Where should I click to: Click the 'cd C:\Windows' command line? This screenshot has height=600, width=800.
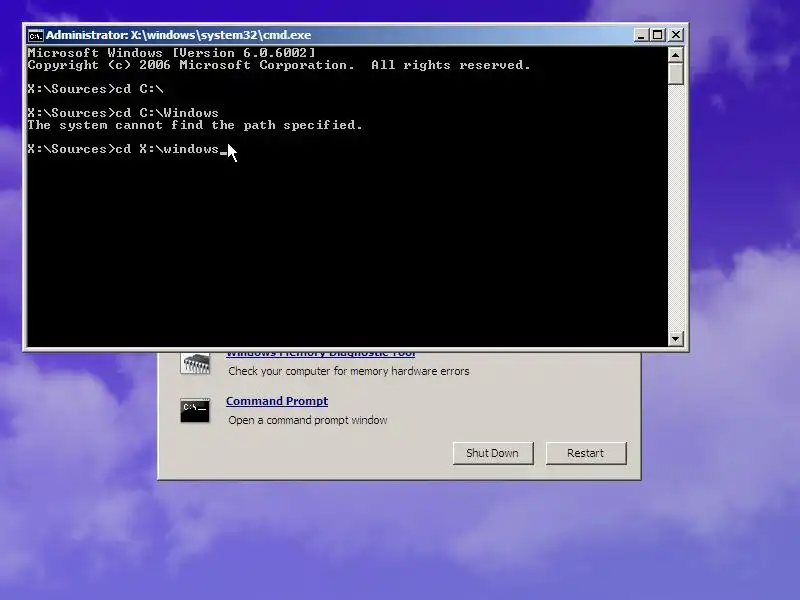[123, 113]
